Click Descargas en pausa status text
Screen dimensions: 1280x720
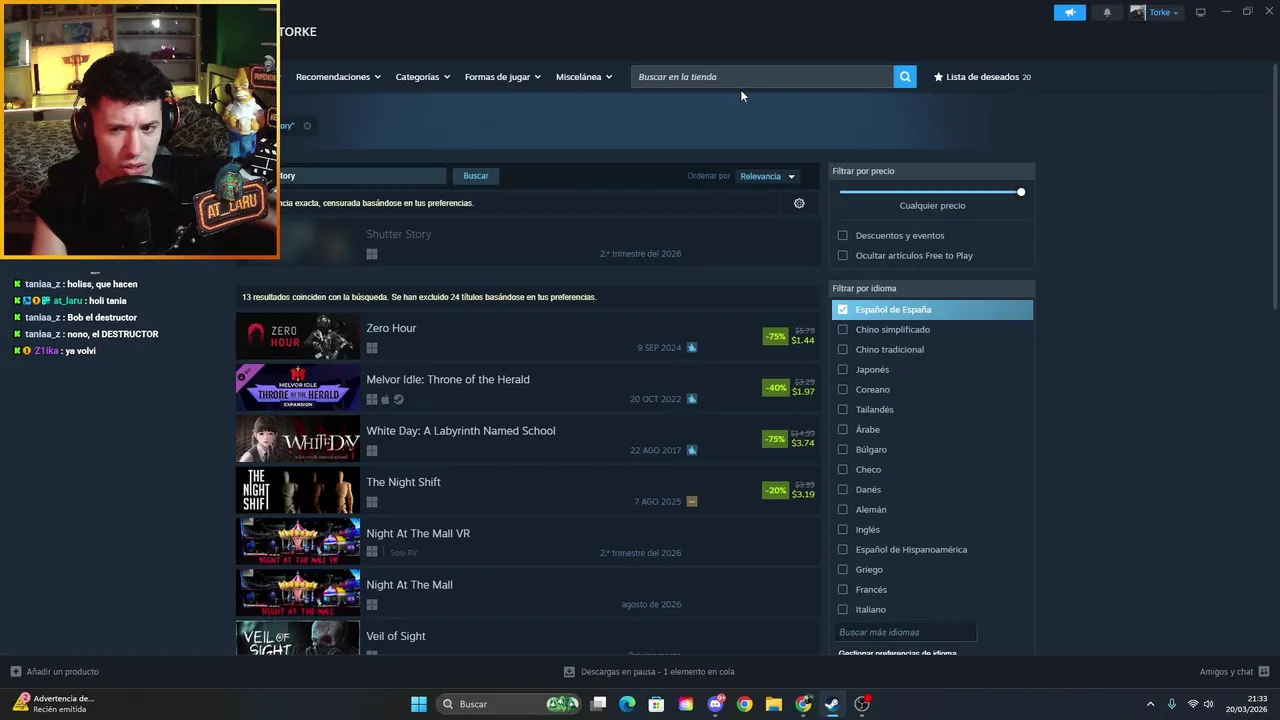pos(658,672)
